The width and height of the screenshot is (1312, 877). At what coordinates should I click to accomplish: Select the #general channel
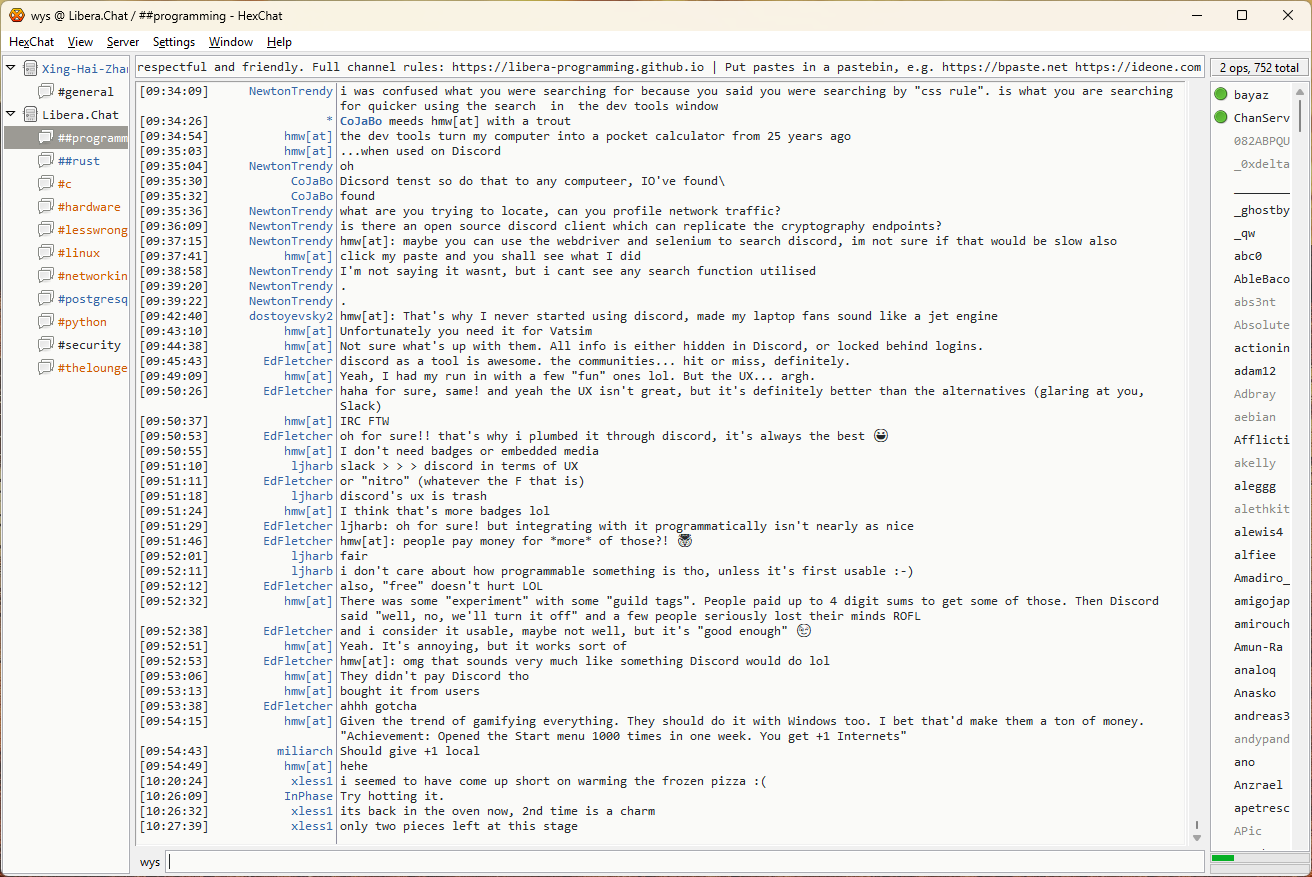coord(86,92)
